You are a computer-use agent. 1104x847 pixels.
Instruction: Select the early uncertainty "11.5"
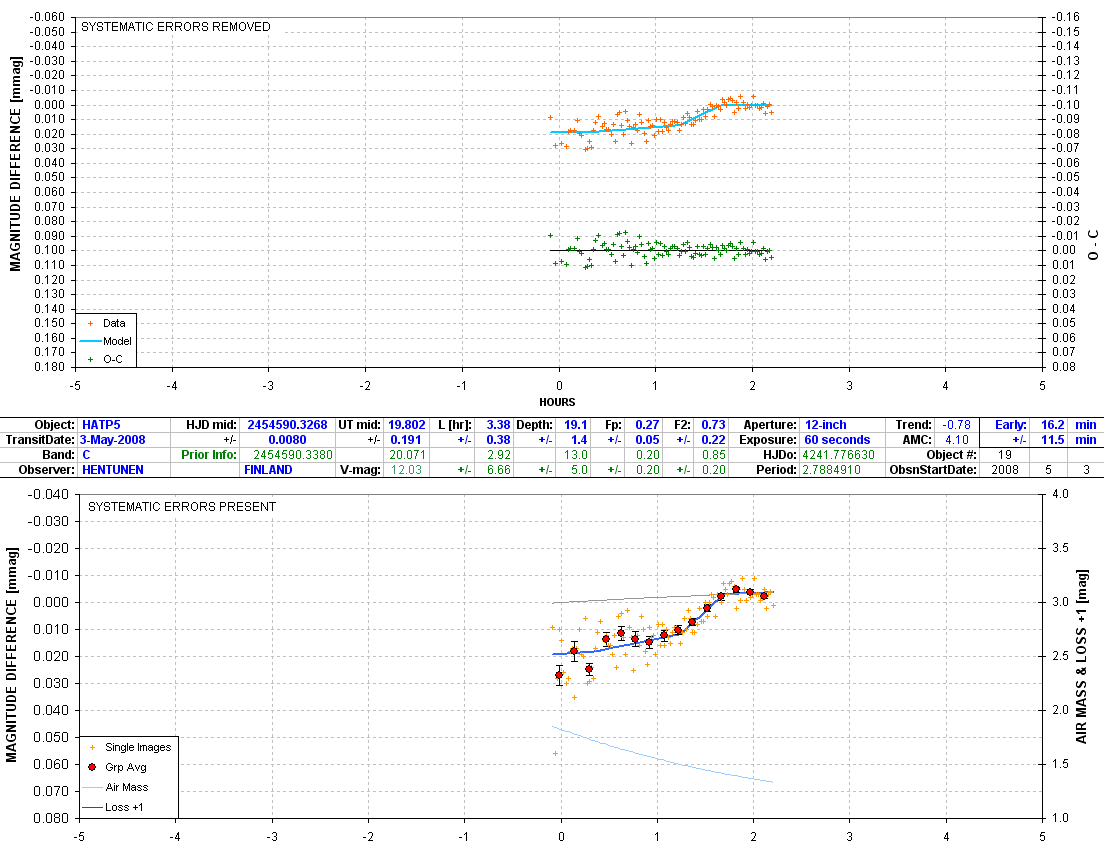(x=1053, y=440)
